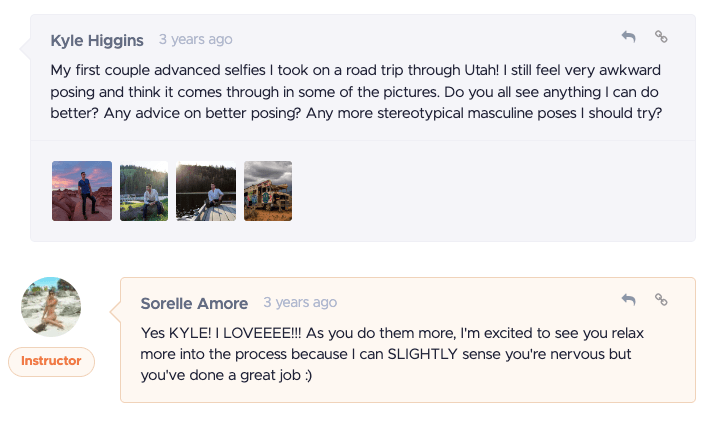Copy link icon on Kyle Higgins' comment

tap(661, 36)
